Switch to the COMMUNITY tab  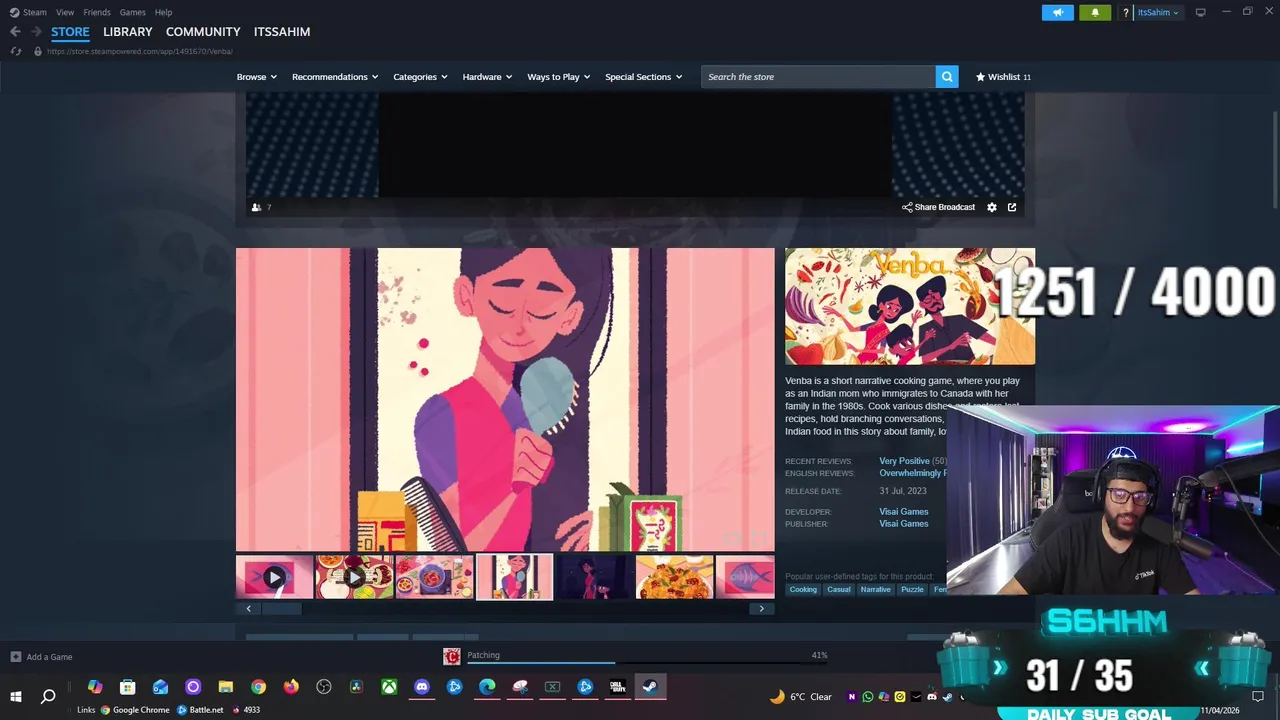click(x=203, y=32)
